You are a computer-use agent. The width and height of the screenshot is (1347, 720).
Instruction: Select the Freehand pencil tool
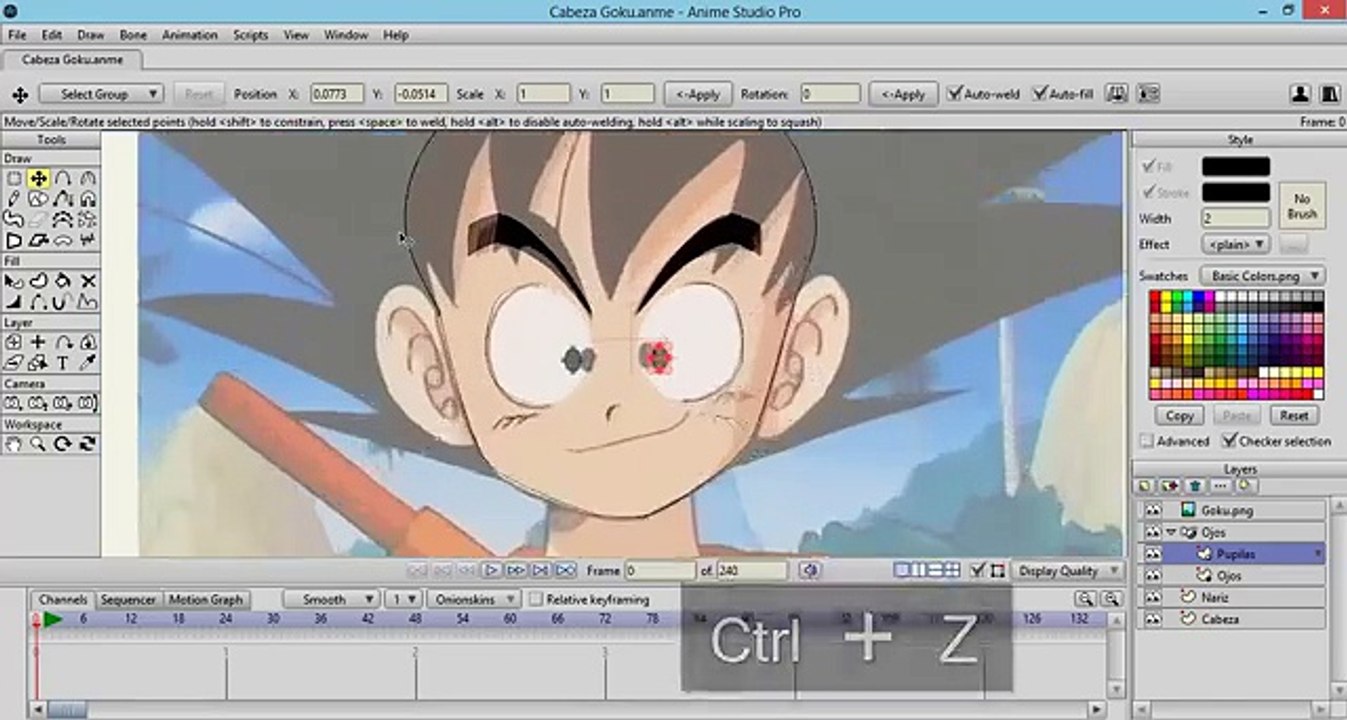(14, 199)
